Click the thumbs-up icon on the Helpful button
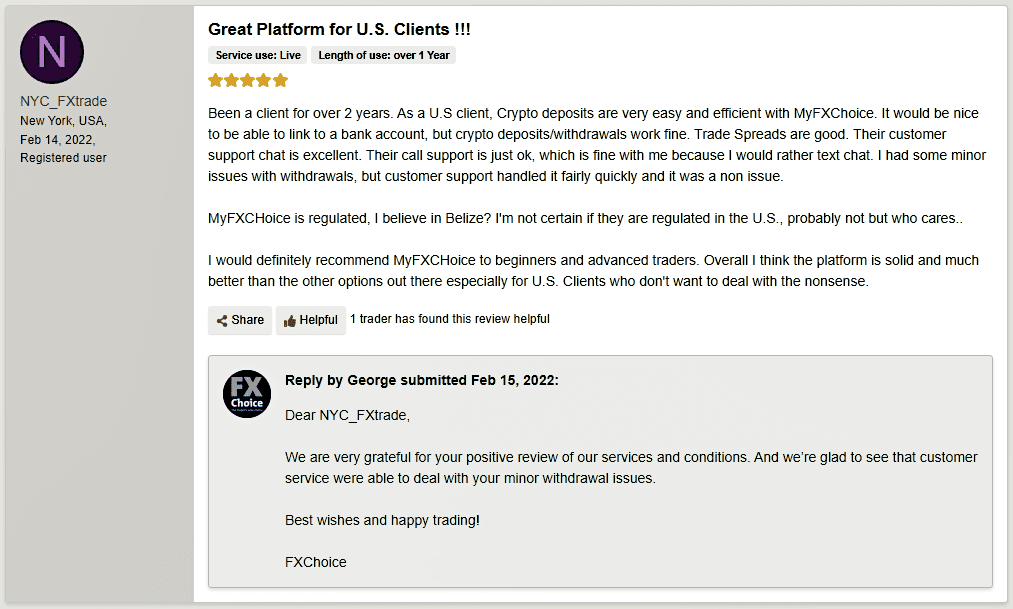This screenshot has width=1013, height=609. coord(289,320)
